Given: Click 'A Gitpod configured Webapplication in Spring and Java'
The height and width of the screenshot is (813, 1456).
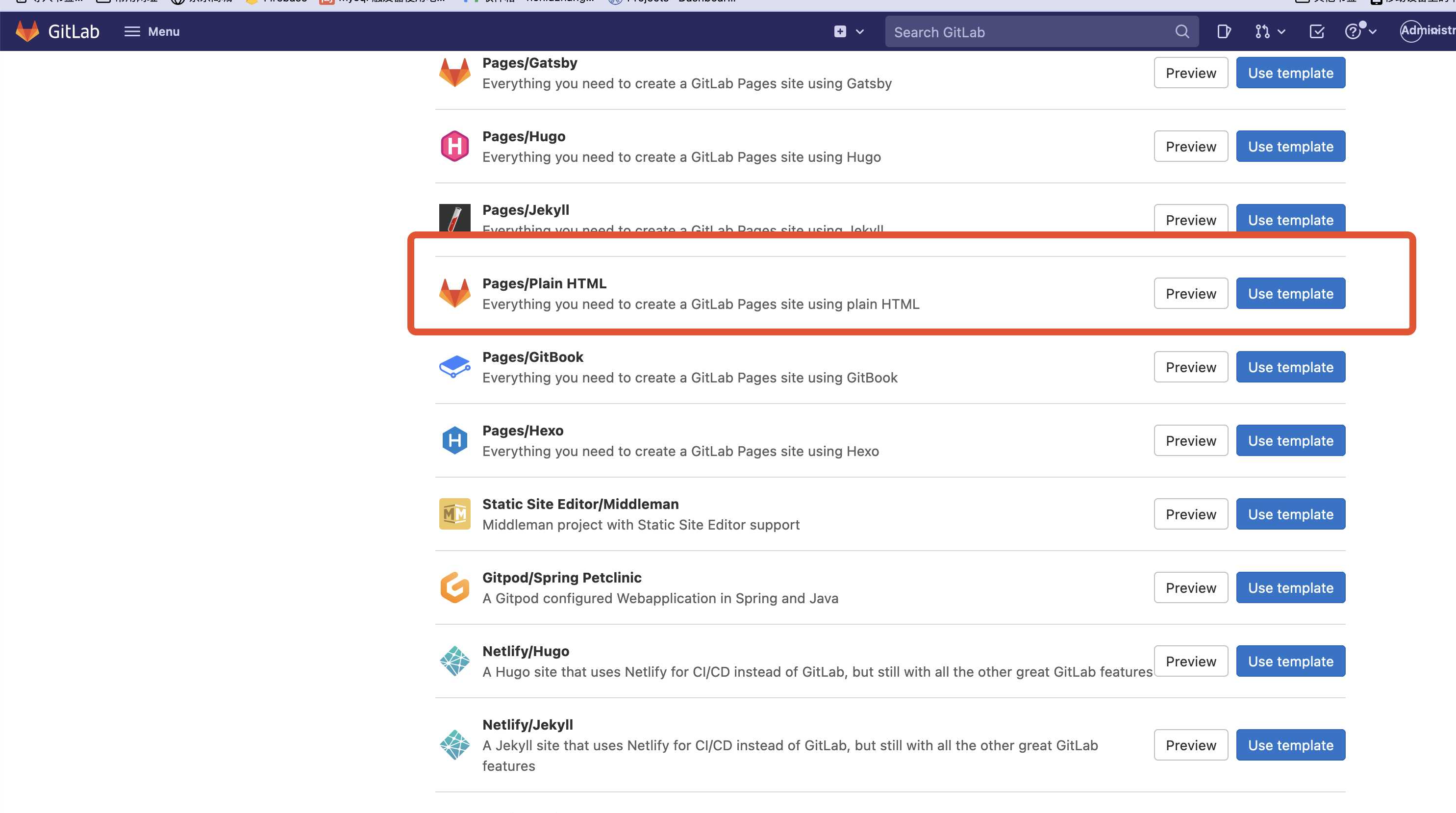Looking at the screenshot, I should click(660, 598).
